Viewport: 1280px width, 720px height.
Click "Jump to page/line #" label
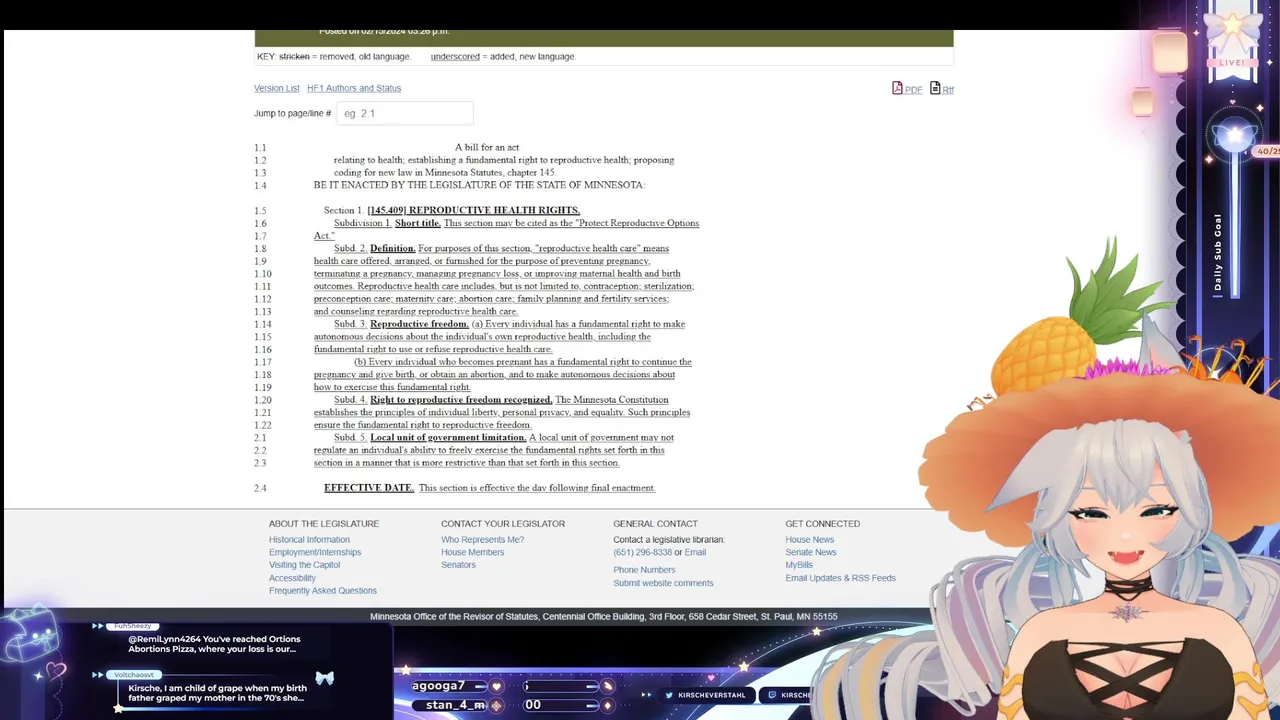[292, 113]
